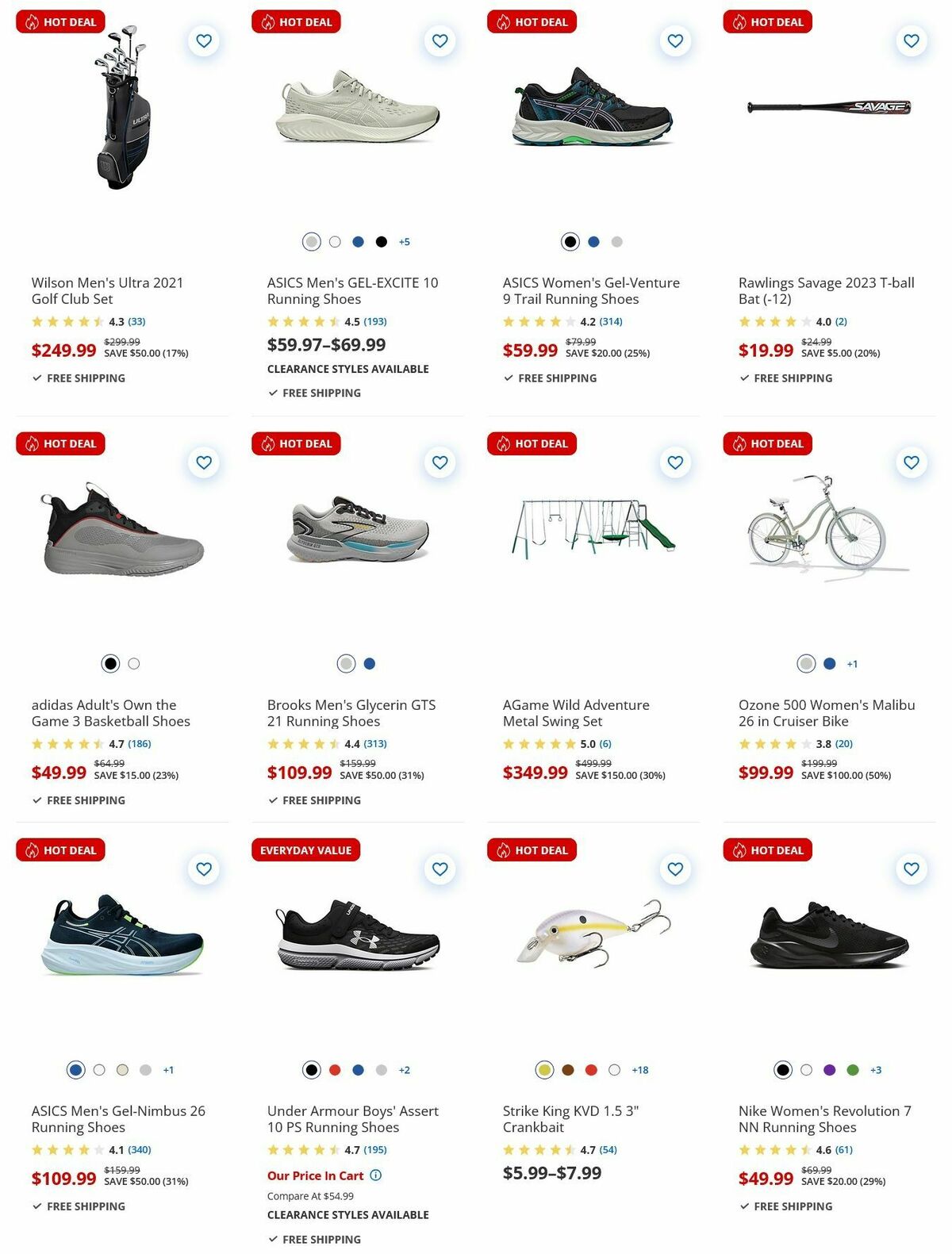Reveal the +3 more colors on Nike Revolution 7
Screen dimensions: 952x1254
[x=876, y=1069]
